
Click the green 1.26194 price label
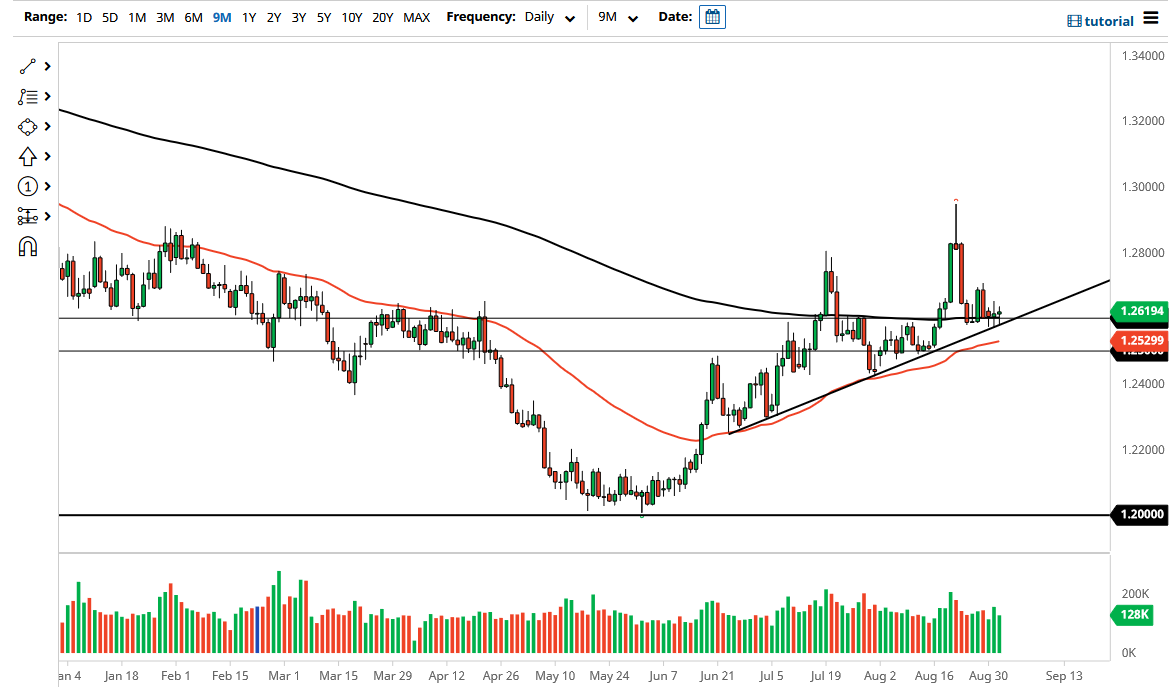(x=1140, y=313)
